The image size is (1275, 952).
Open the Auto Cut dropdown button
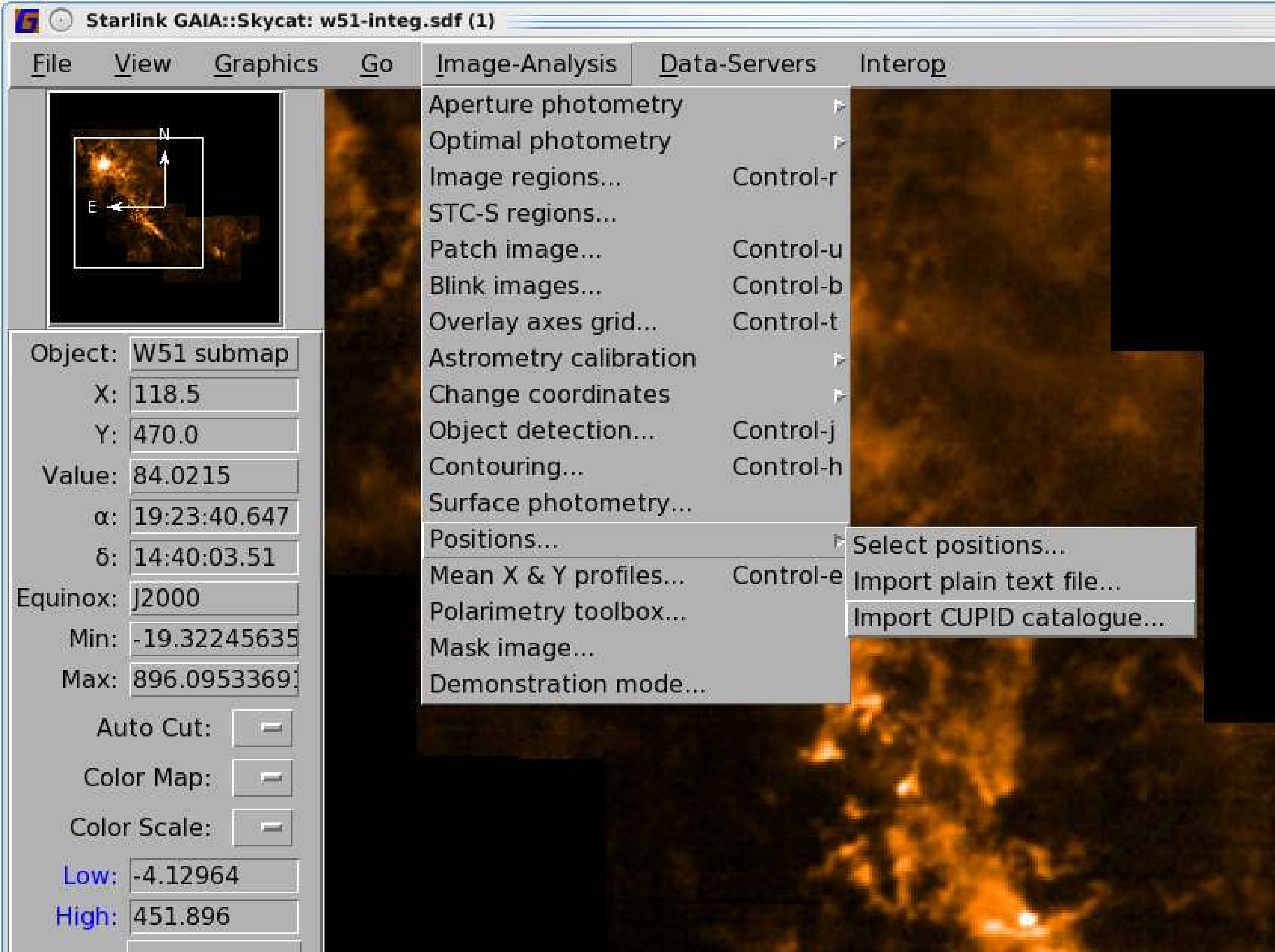click(x=262, y=728)
